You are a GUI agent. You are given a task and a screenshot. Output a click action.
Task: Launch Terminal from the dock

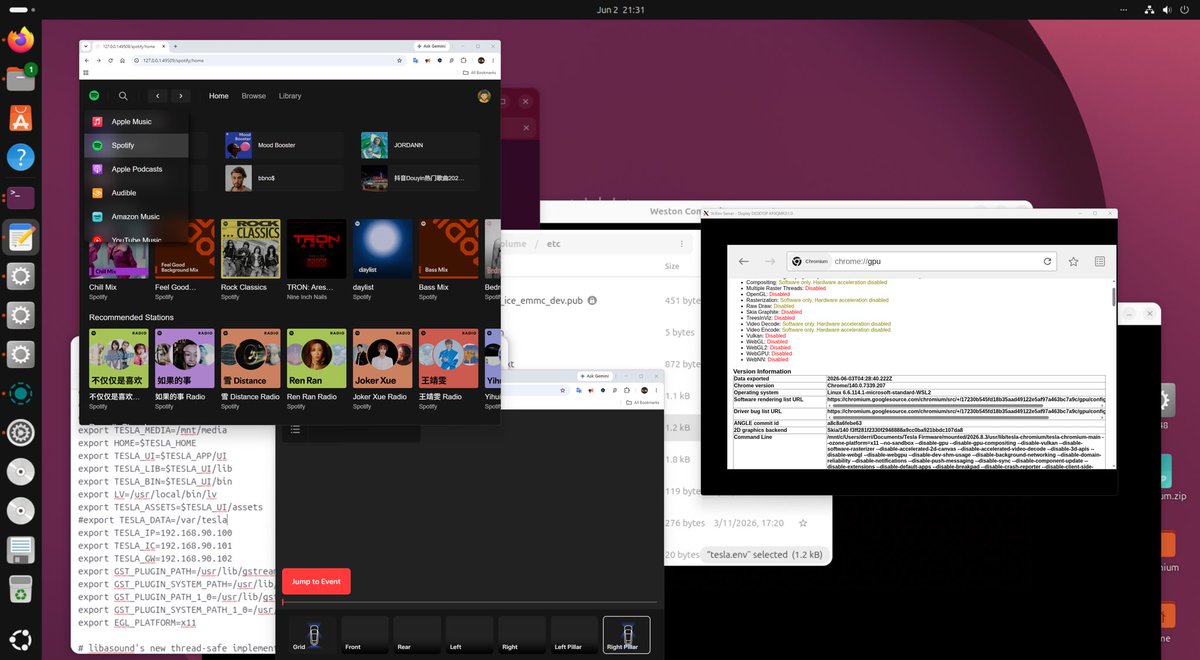tap(21, 196)
